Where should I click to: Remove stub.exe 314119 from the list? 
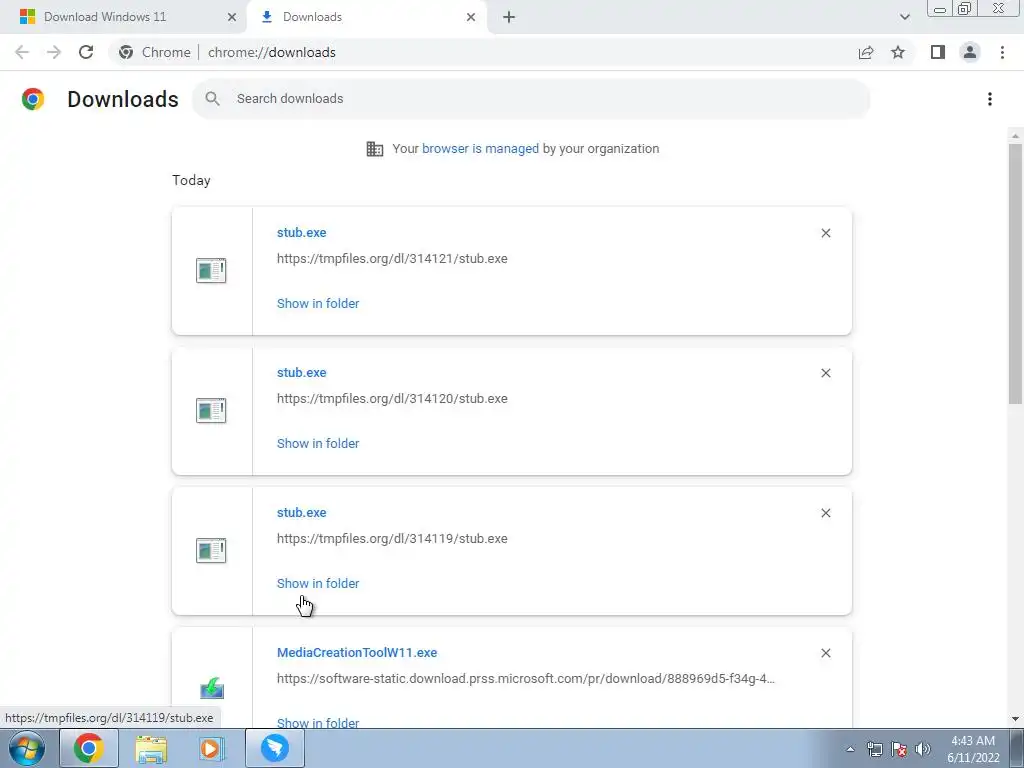(825, 513)
